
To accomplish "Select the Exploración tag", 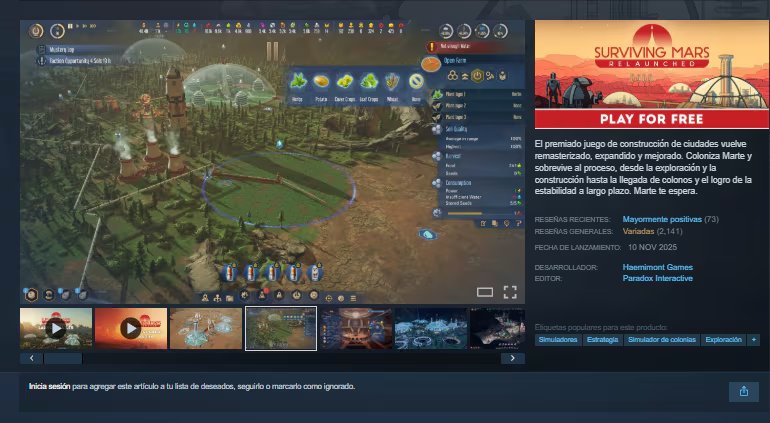I will tap(723, 339).
